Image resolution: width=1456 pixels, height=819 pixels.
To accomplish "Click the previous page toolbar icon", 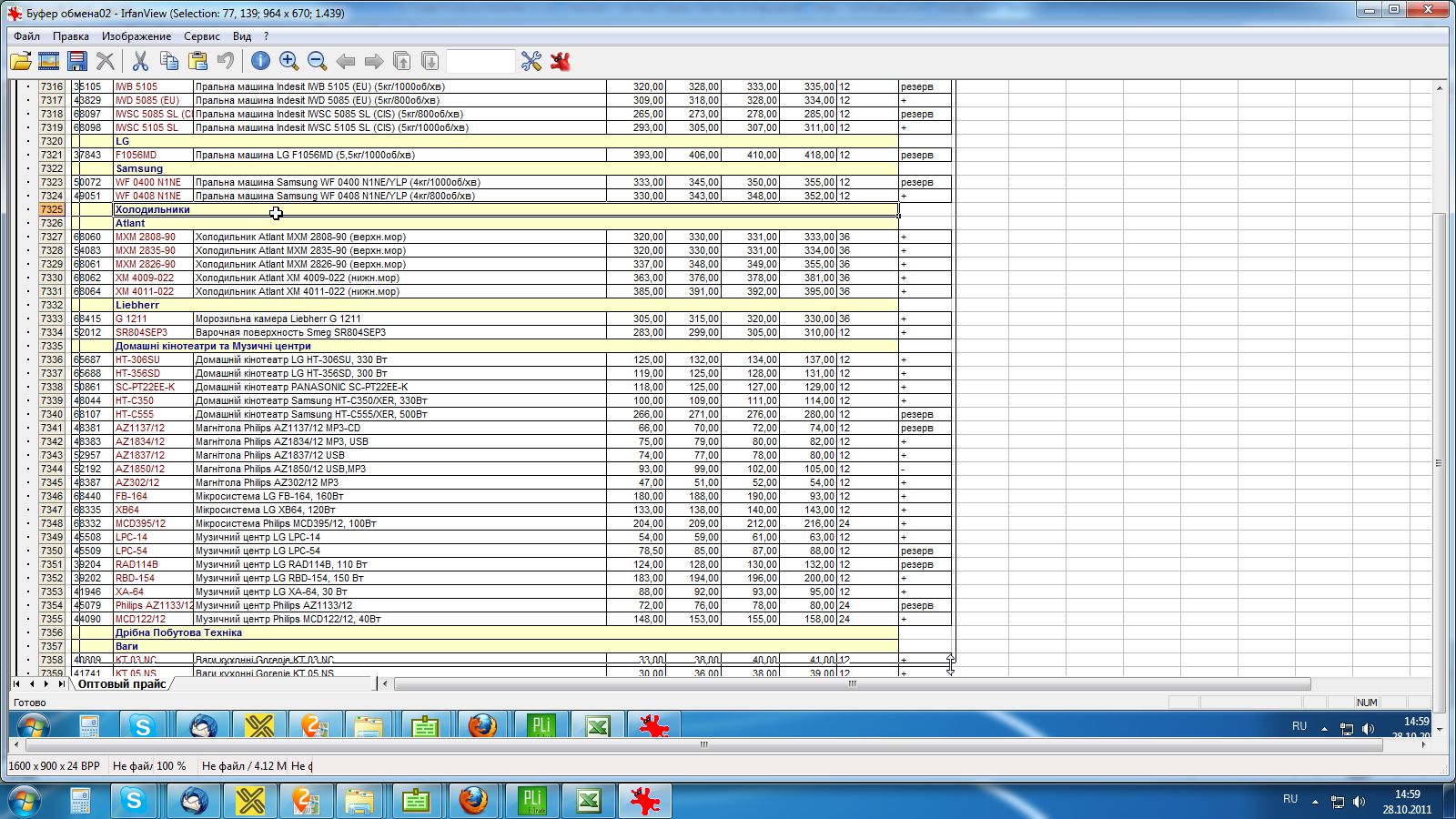I will [402, 61].
